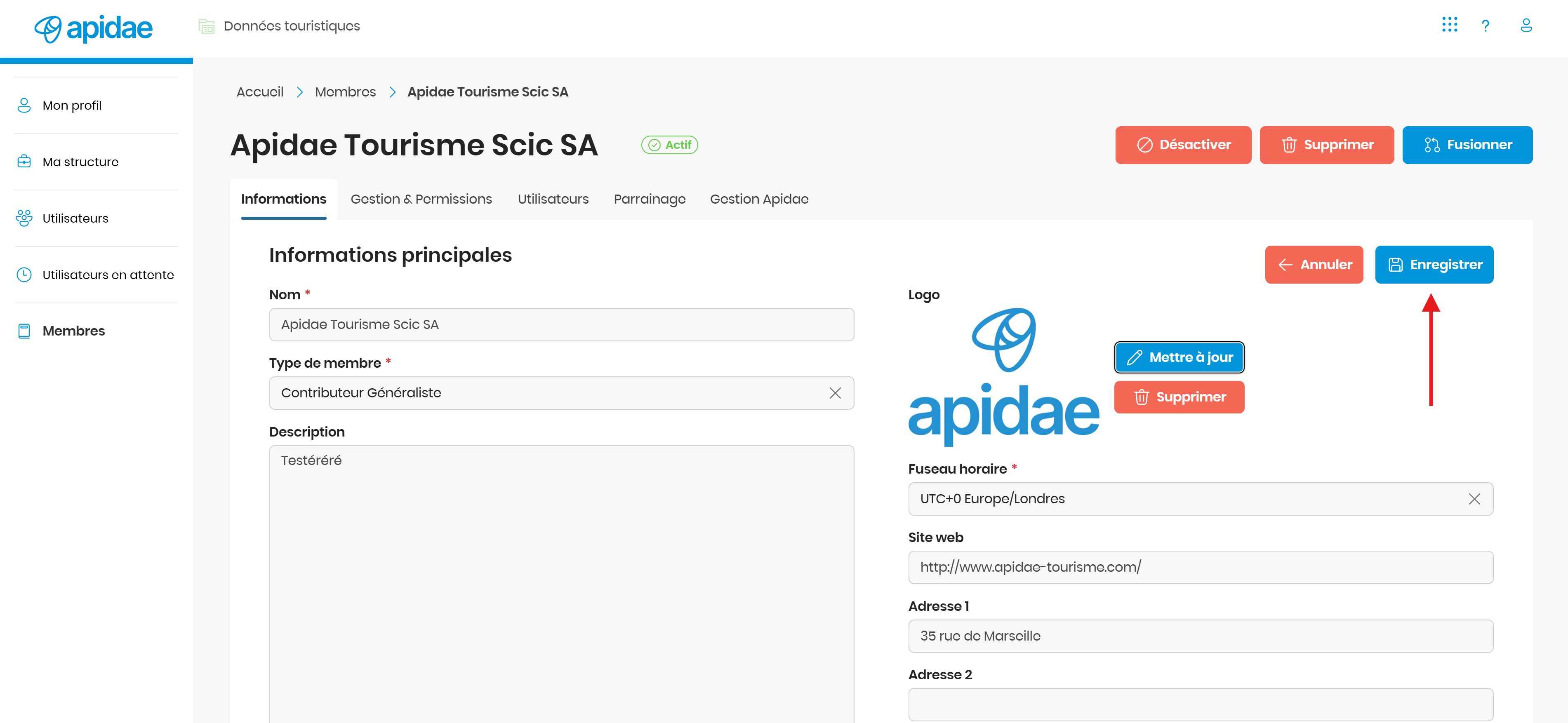Image resolution: width=1568 pixels, height=723 pixels.
Task: Click the top Supprimer member button
Action: (1326, 145)
